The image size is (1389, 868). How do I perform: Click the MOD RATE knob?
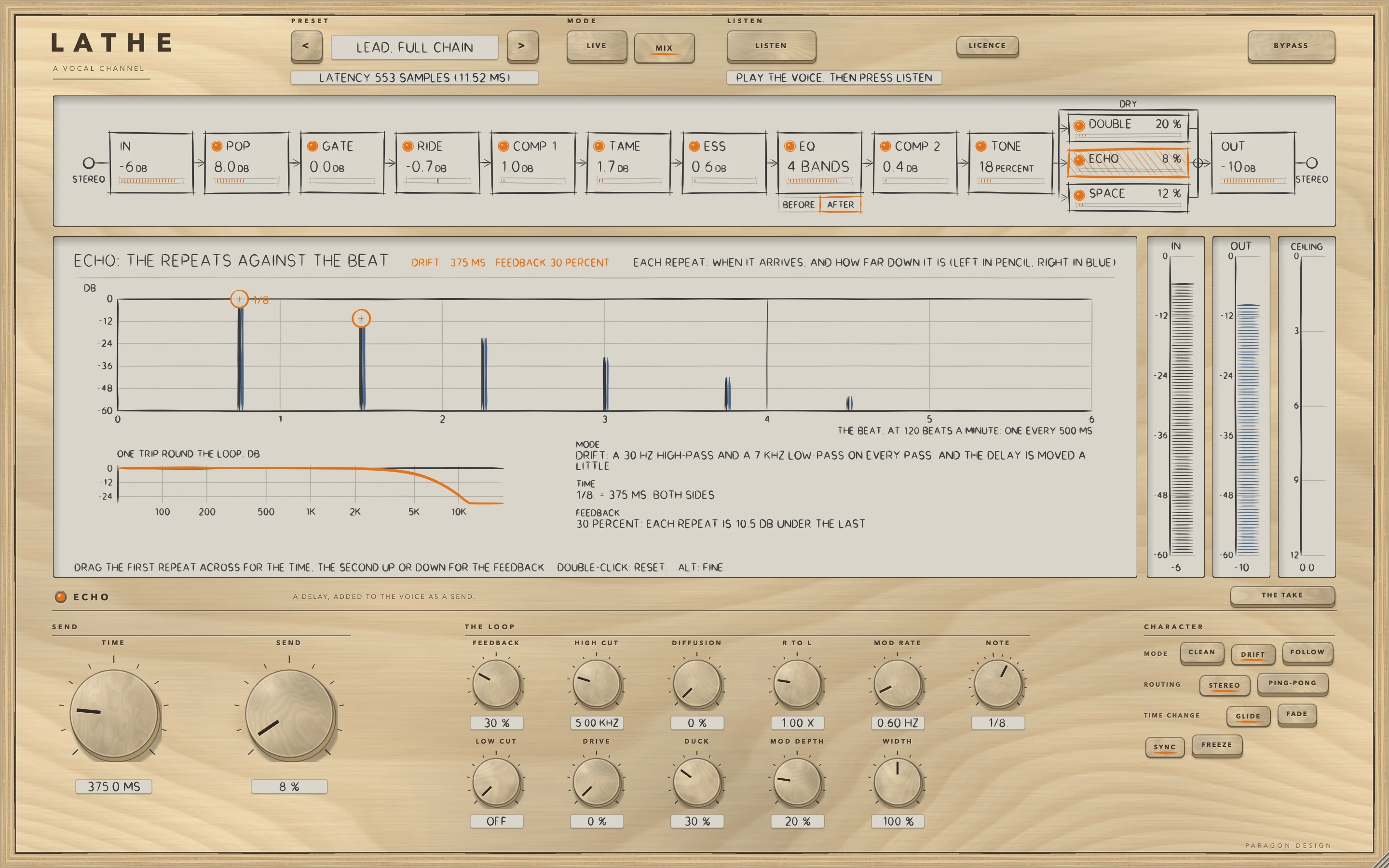pos(898,683)
